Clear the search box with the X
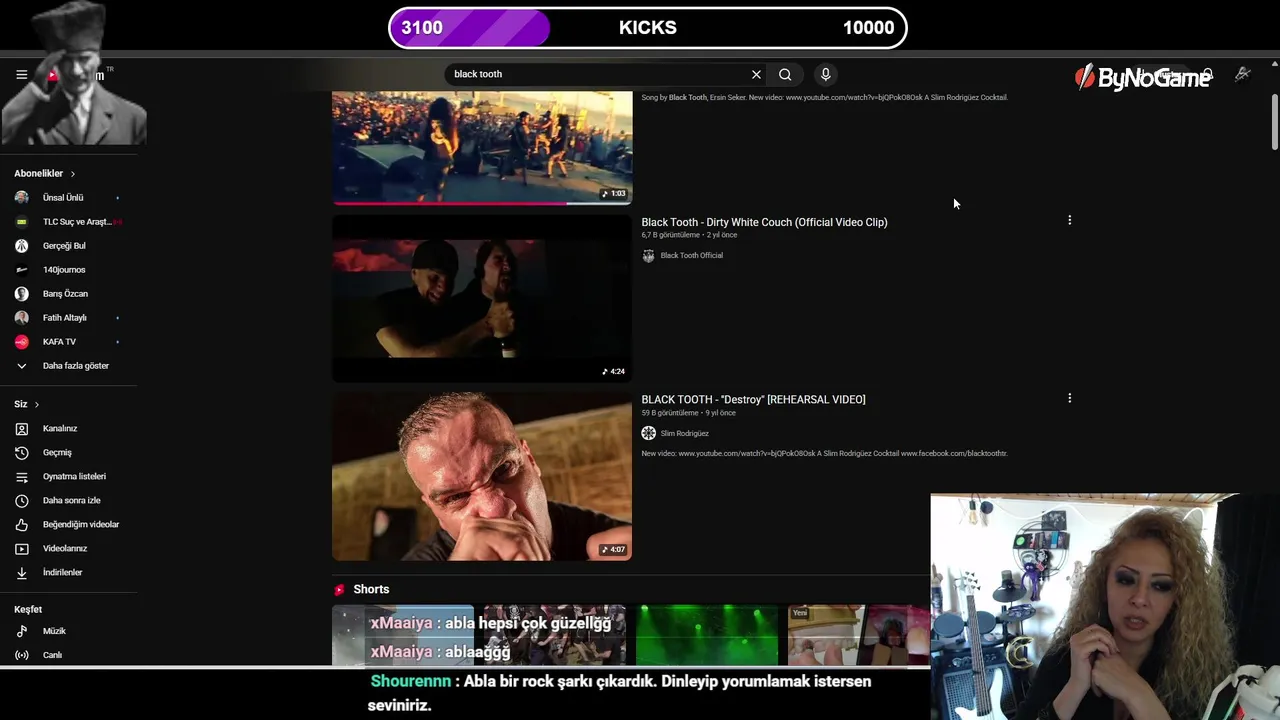This screenshot has width=1280, height=720. click(756, 74)
